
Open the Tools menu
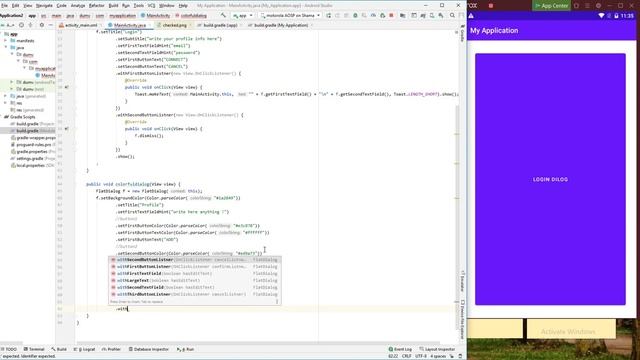(138, 6)
